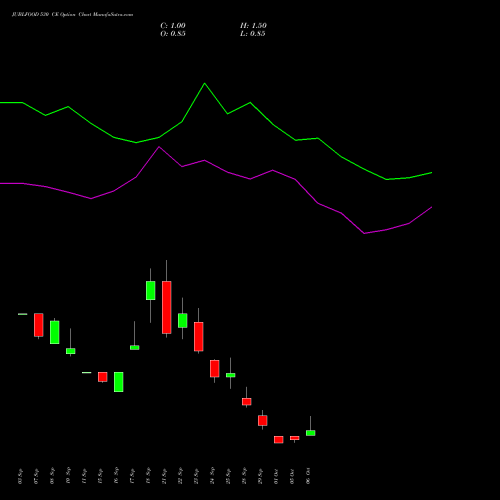Select the red candle for 07 Sep
Image resolution: width=500 pixels, height=500 pixels.
39,325
